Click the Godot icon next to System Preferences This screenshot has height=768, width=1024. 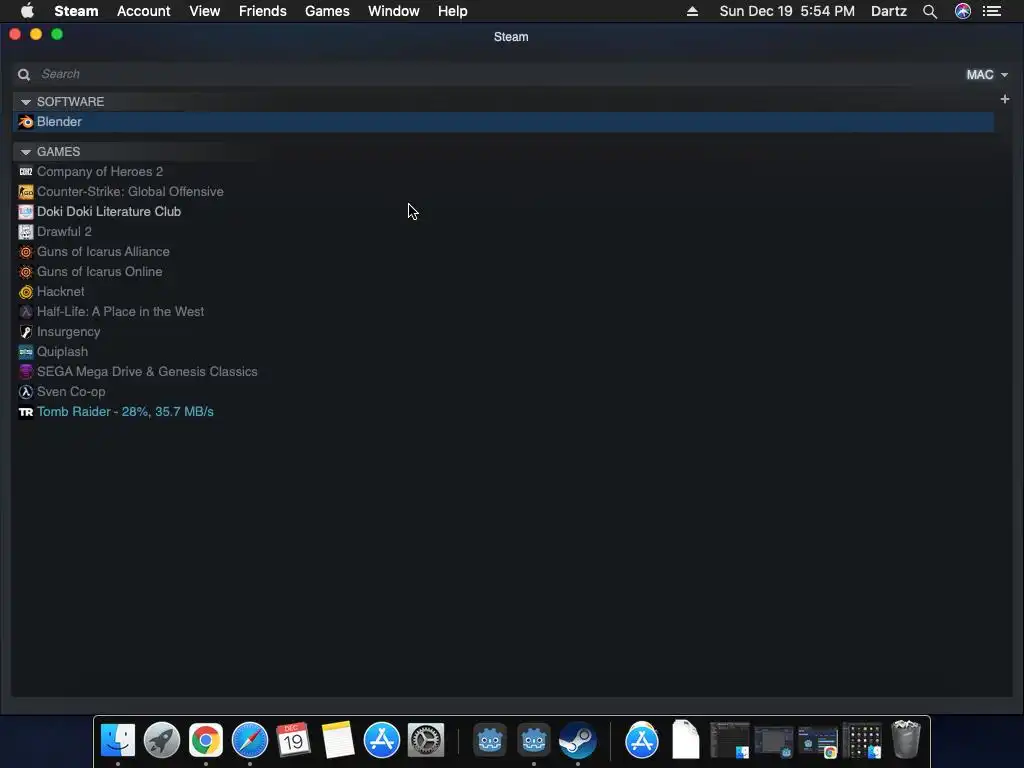click(x=490, y=740)
